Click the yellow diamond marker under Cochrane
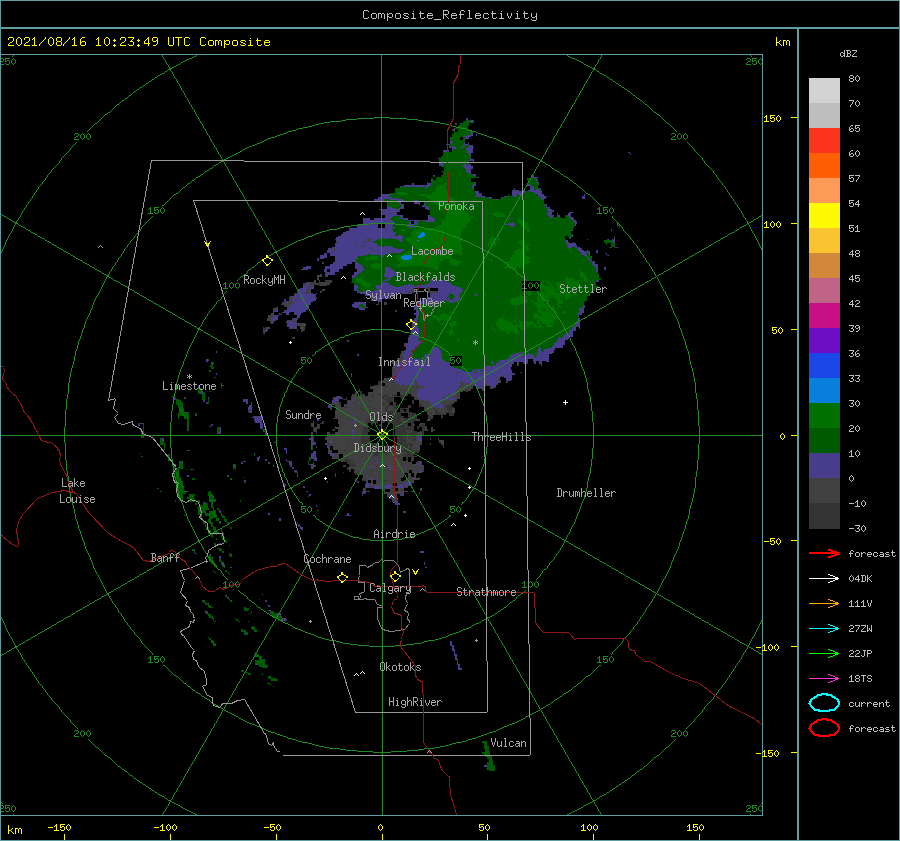The image size is (900, 841). pyautogui.click(x=342, y=577)
